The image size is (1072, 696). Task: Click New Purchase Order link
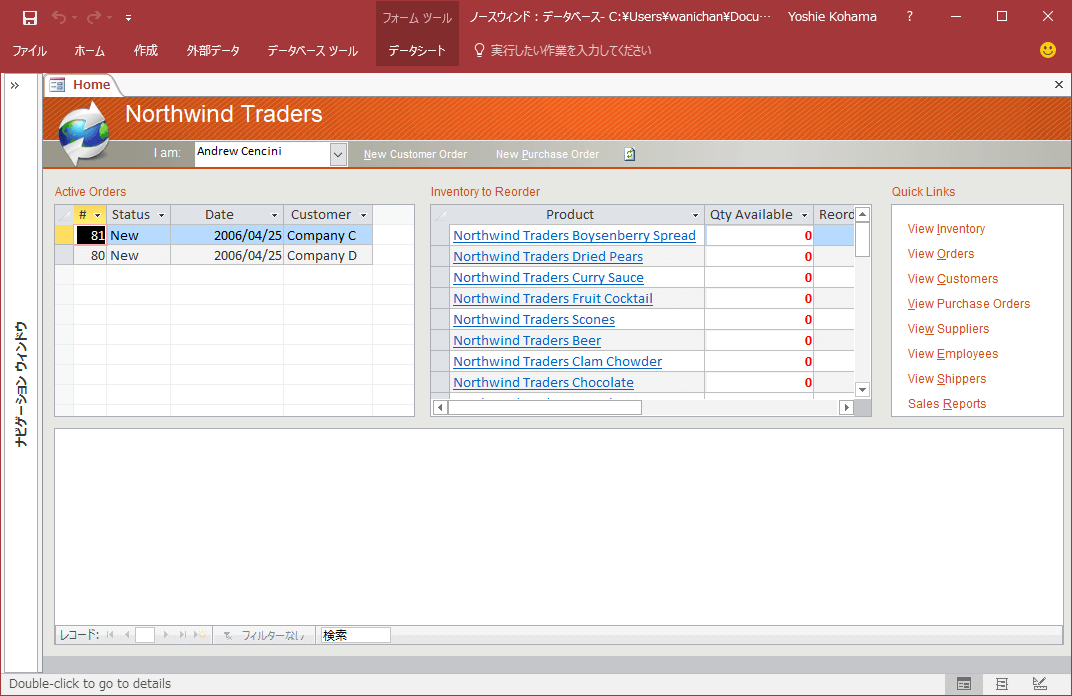coord(548,155)
